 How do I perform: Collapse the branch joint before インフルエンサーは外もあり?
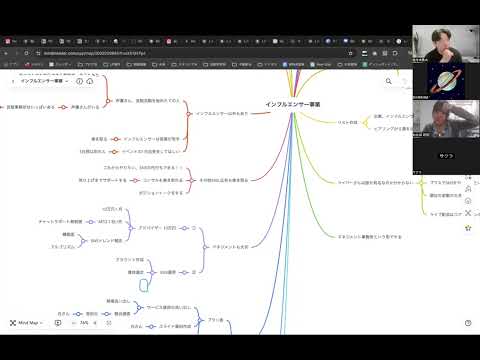188,114
